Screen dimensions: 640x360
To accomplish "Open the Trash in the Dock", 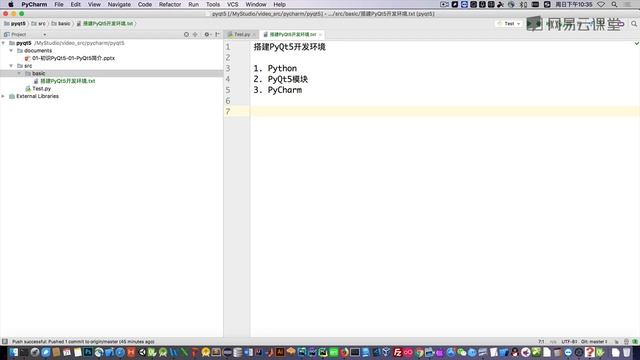I will pyautogui.click(x=627, y=352).
